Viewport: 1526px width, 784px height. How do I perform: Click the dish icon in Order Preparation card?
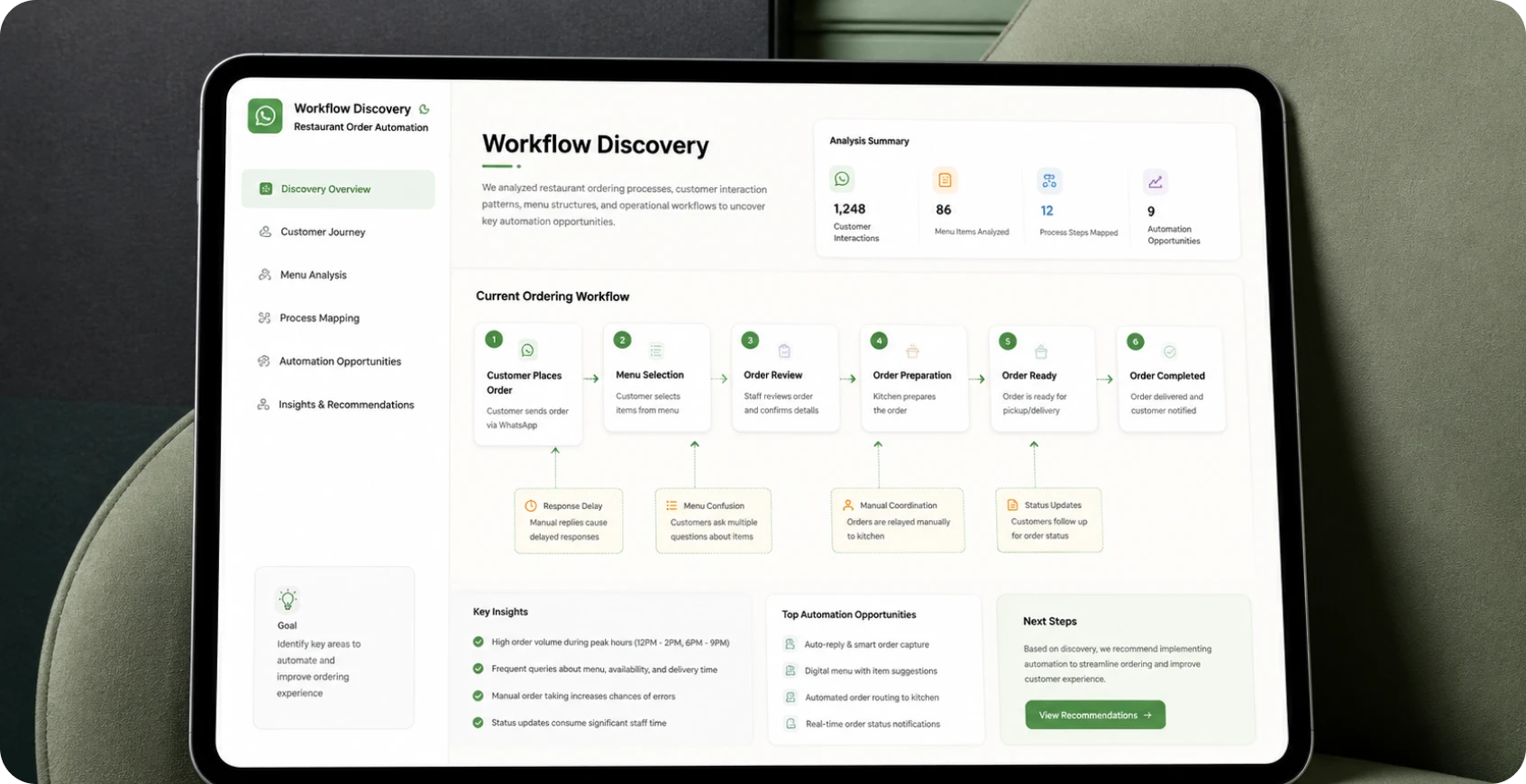912,351
